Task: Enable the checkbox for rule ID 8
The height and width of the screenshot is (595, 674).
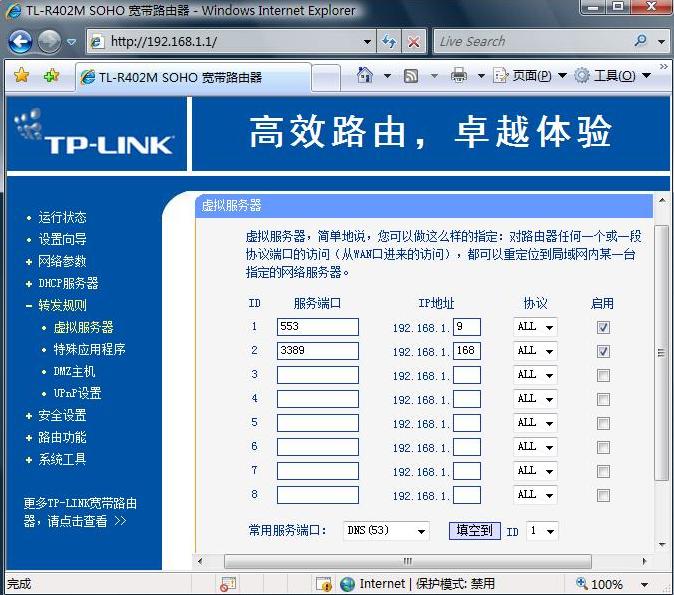Action: pos(603,495)
